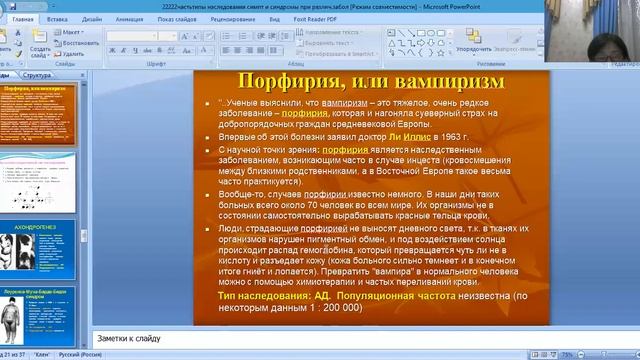Open the Дизайн ribbon tab
Viewport: 640px width, 360px height.
(x=92, y=19)
